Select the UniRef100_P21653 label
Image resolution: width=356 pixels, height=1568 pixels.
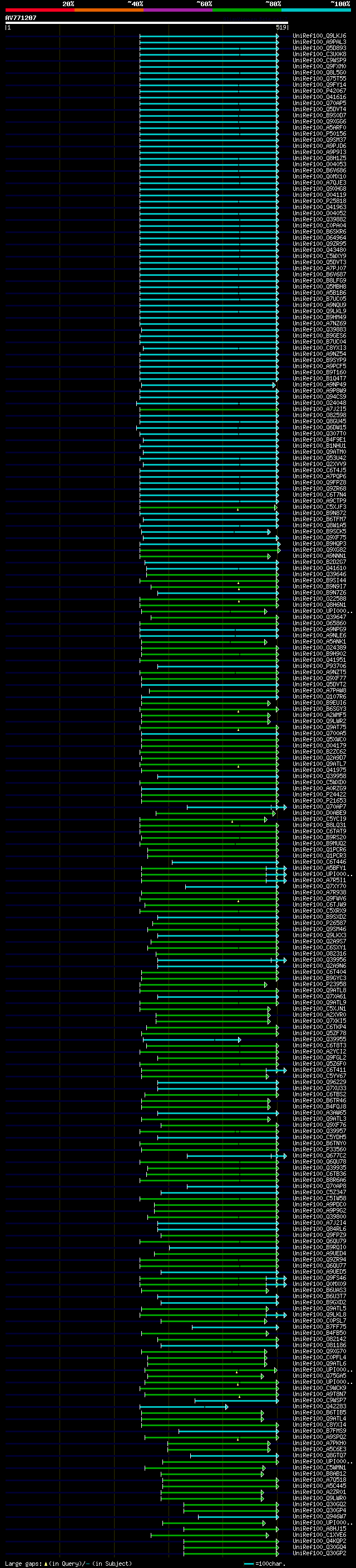(319, 800)
